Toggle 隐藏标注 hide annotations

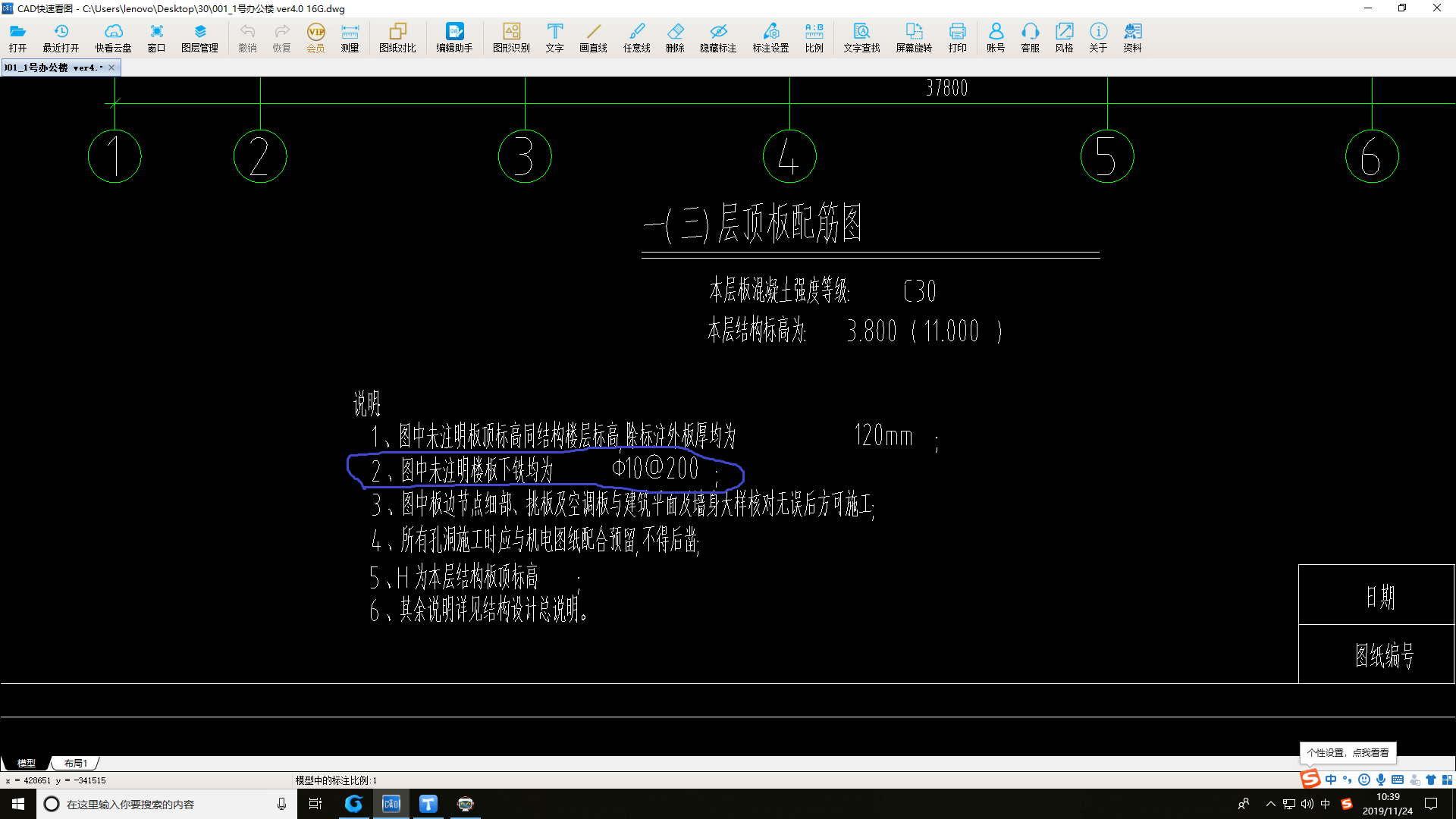718,38
